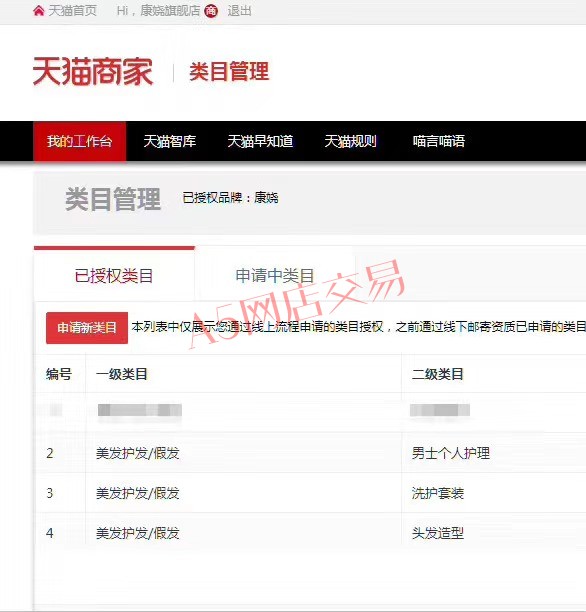The image size is (586, 612).
Task: Click the 天猫商家 logo
Action: pos(93,71)
